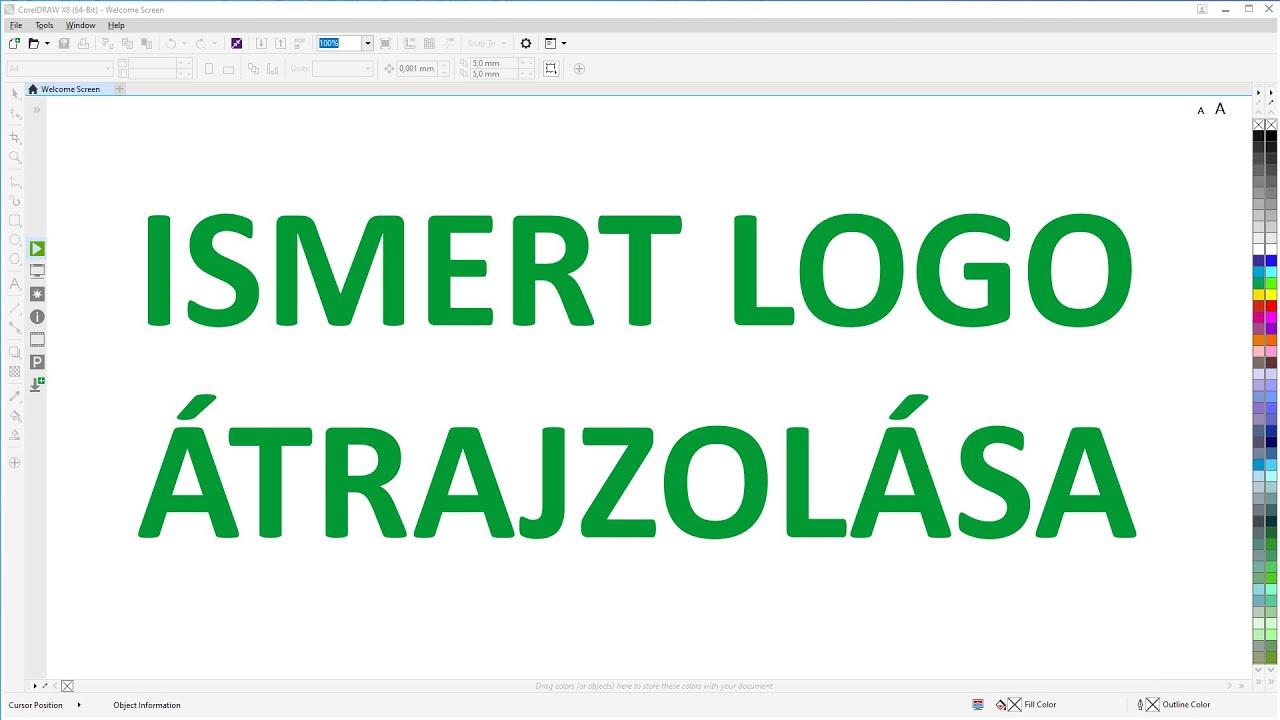The height and width of the screenshot is (720, 1280).
Task: Expand the Cursor Position arrow
Action: click(x=79, y=705)
